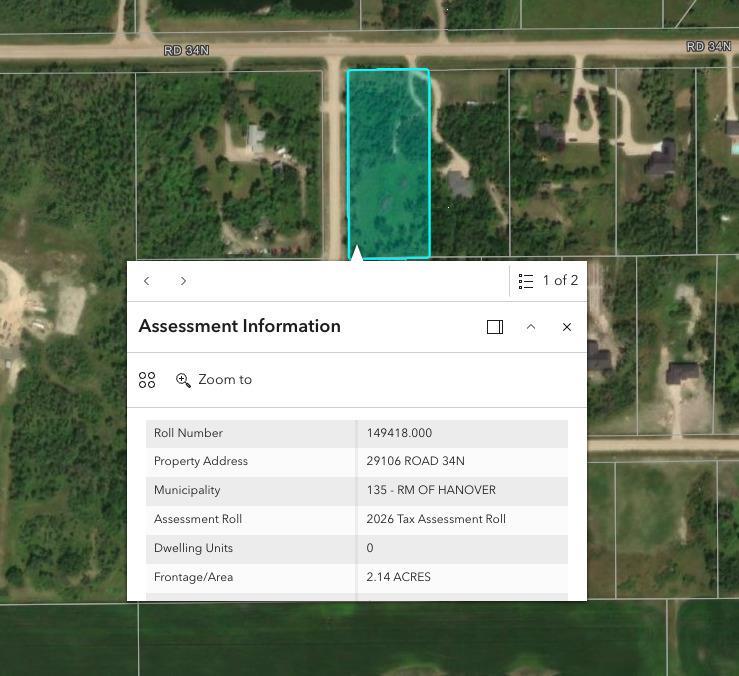This screenshot has height=676, width=739.
Task: Click the right RD 34N road label
Action: point(708,47)
